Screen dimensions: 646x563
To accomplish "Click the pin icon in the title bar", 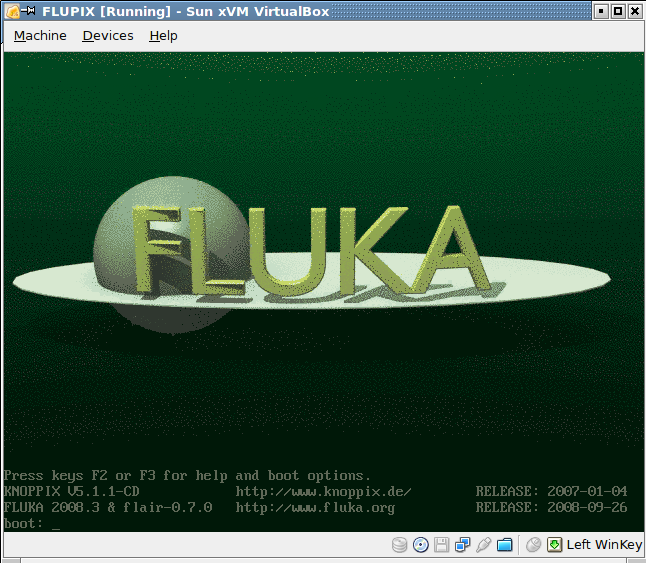I will point(28,10).
